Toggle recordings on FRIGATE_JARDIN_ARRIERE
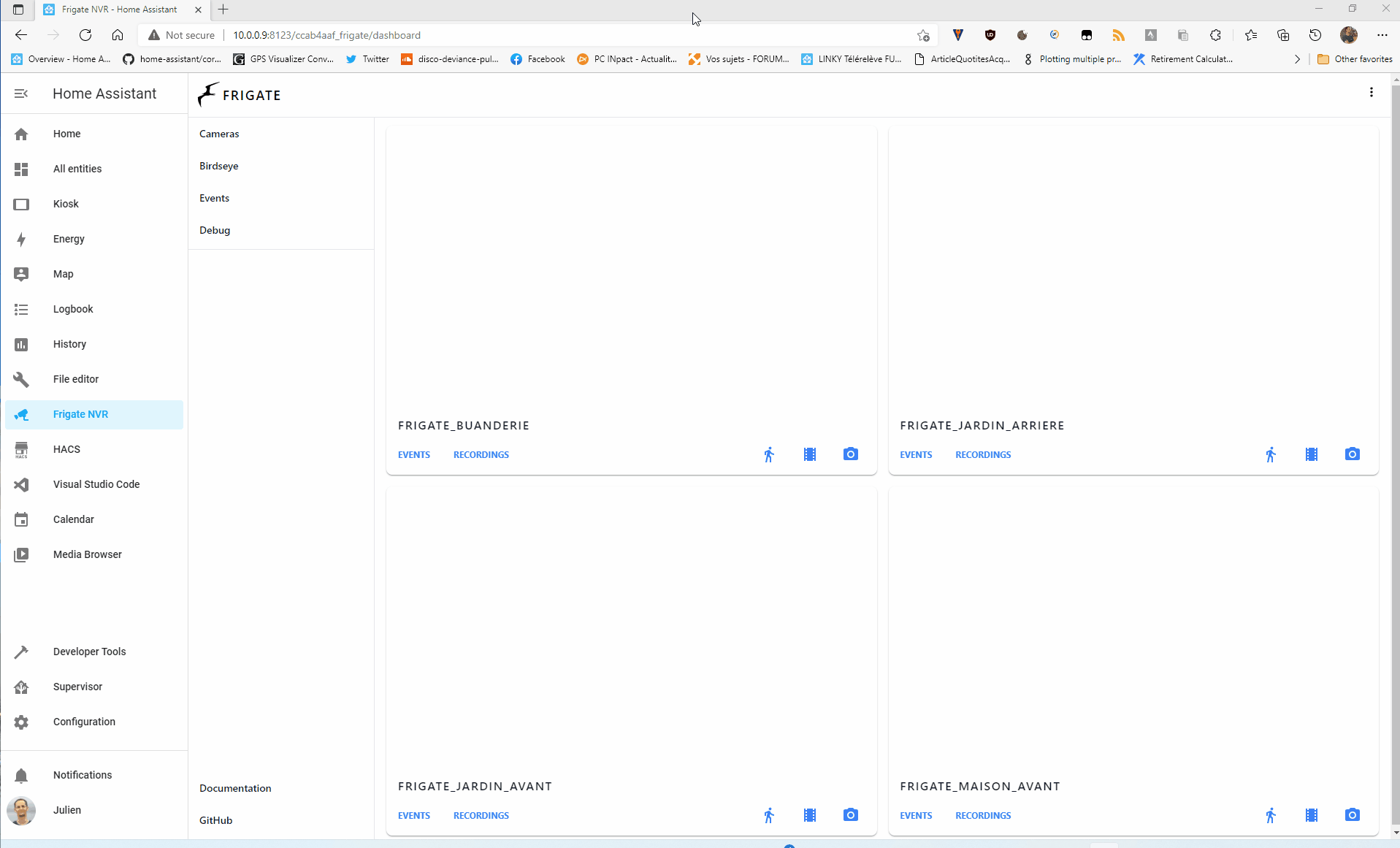Image resolution: width=1400 pixels, height=848 pixels. [1312, 454]
